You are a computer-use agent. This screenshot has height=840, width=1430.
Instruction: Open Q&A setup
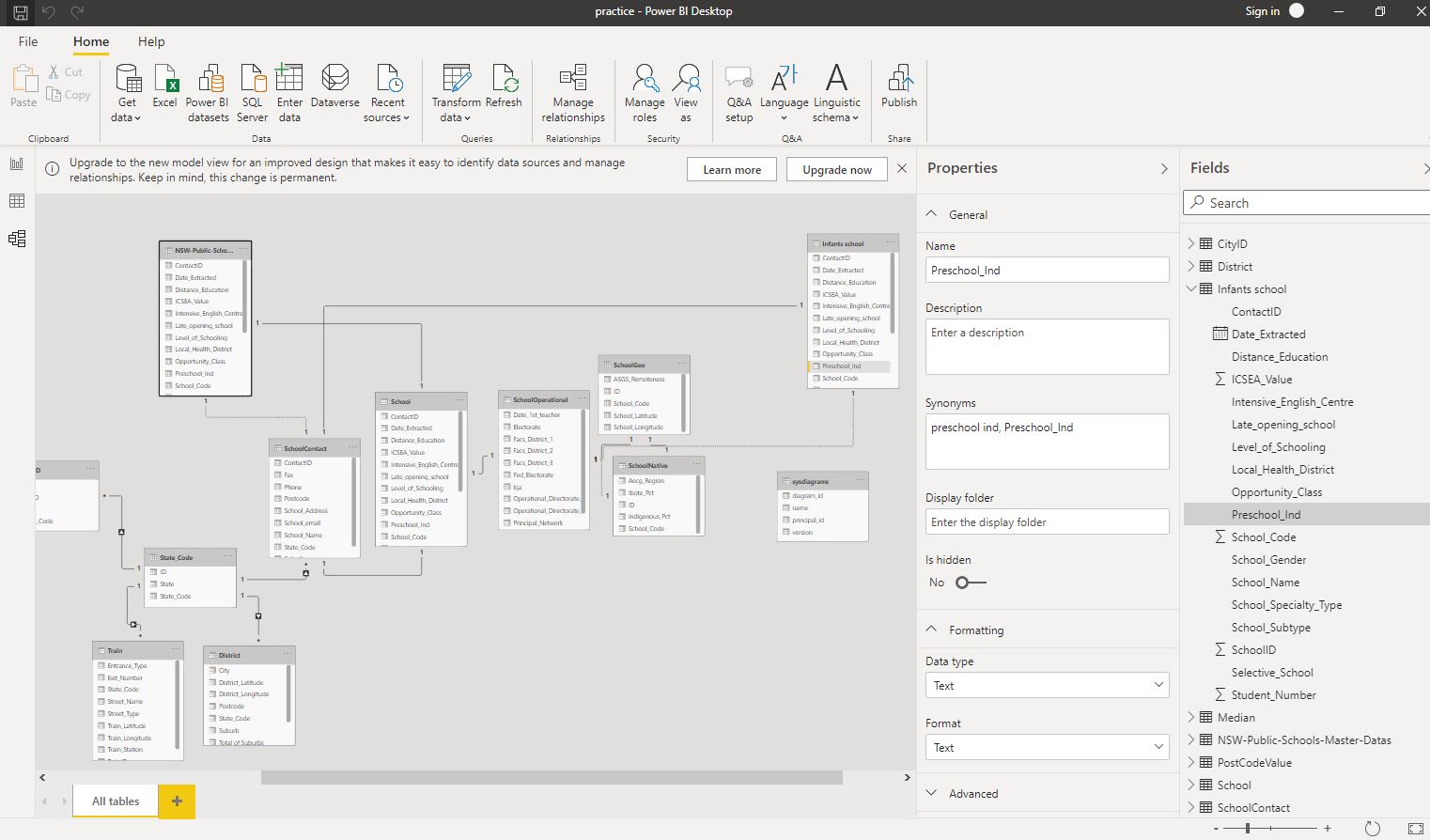point(738,94)
